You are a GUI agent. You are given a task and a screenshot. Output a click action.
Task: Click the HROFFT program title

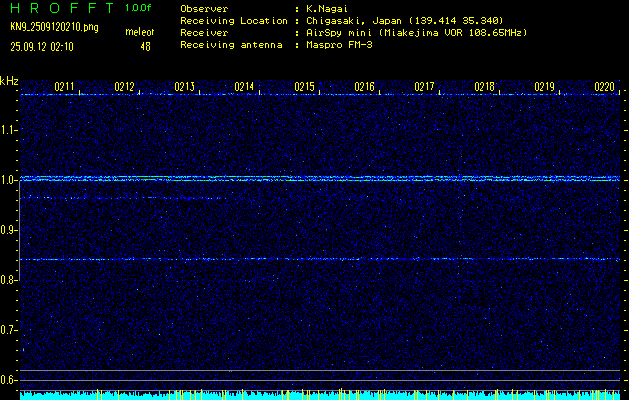pyautogui.click(x=62, y=8)
